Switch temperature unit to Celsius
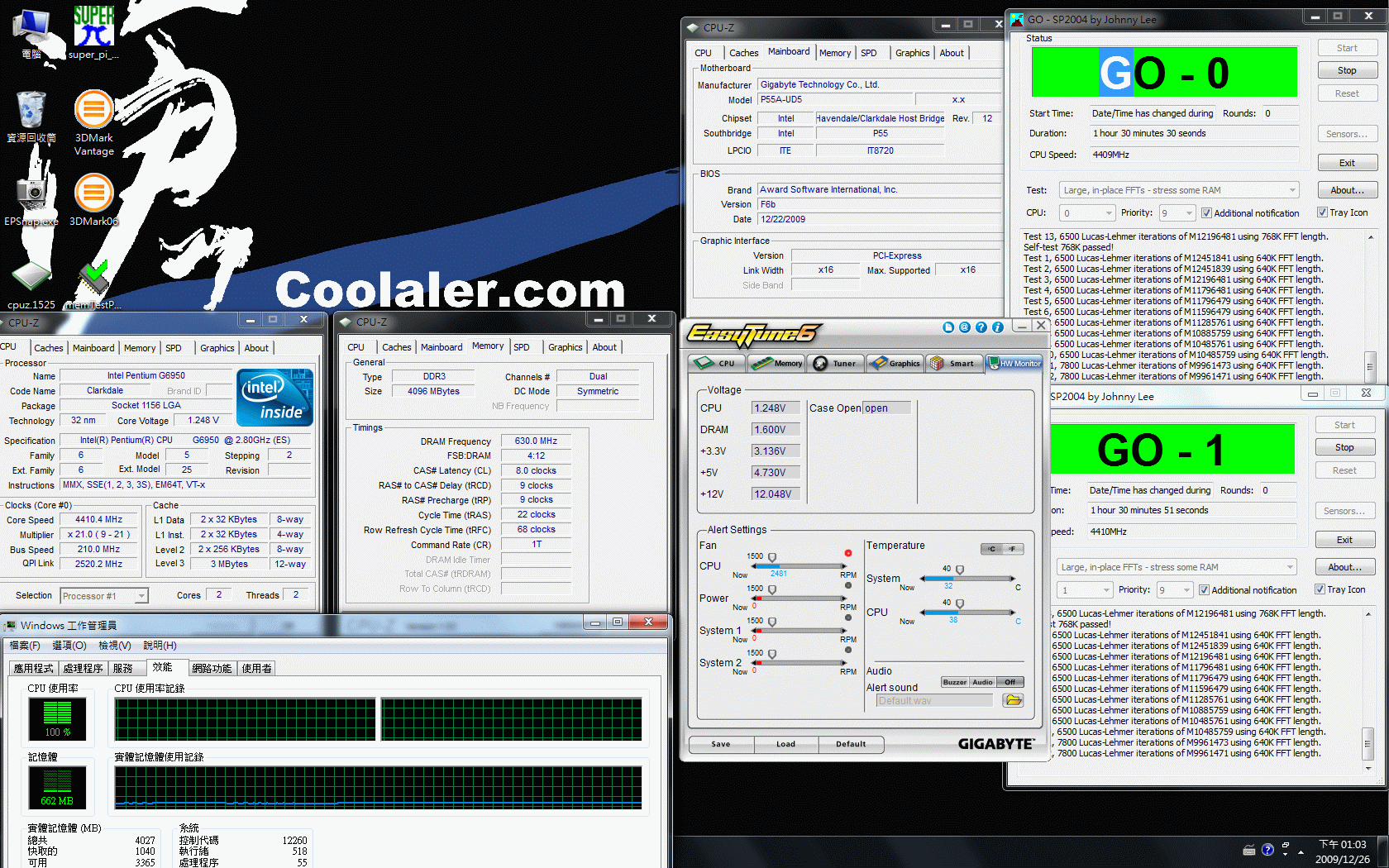1389x868 pixels. [991, 549]
